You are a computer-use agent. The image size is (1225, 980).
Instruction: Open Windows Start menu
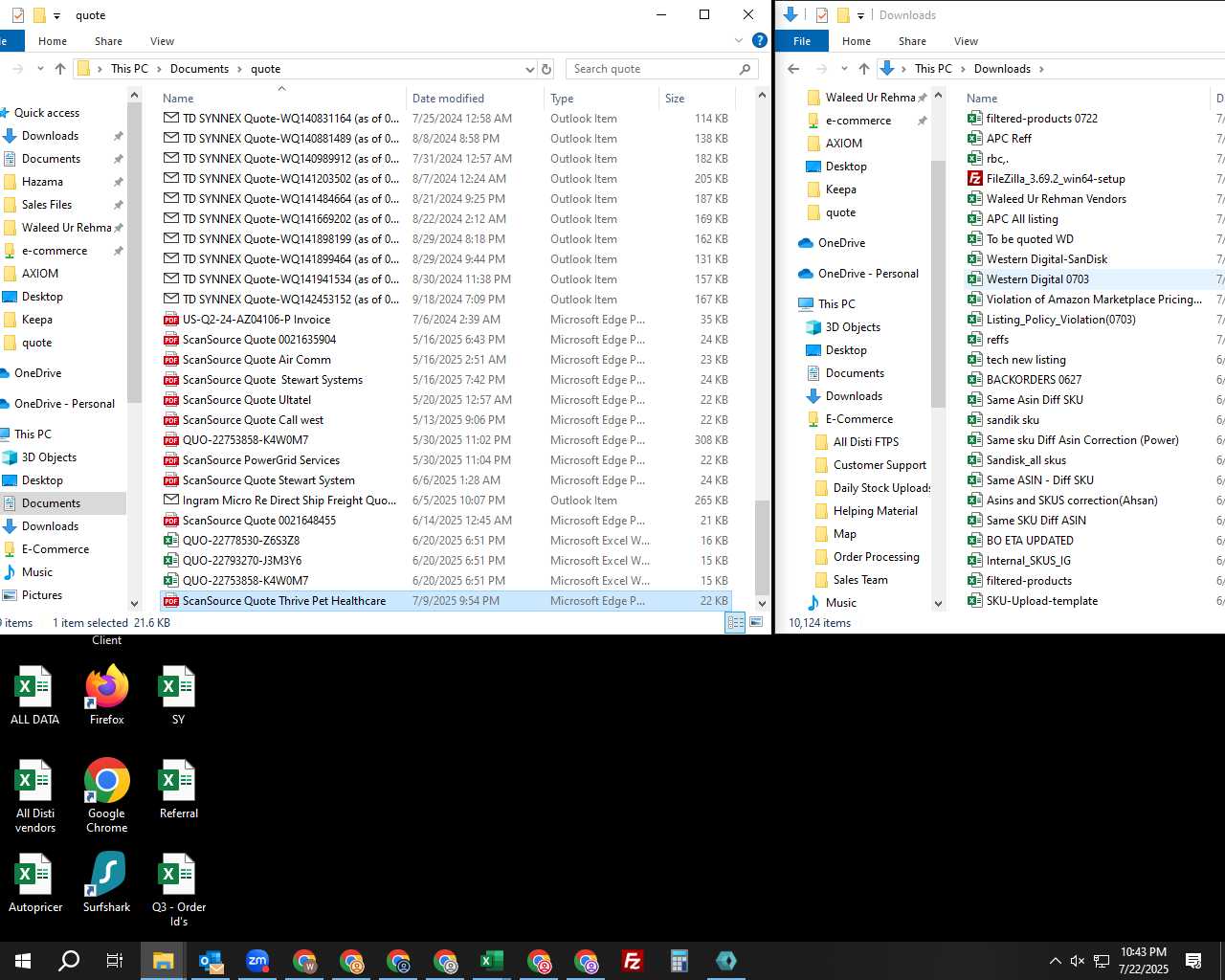pos(22,961)
